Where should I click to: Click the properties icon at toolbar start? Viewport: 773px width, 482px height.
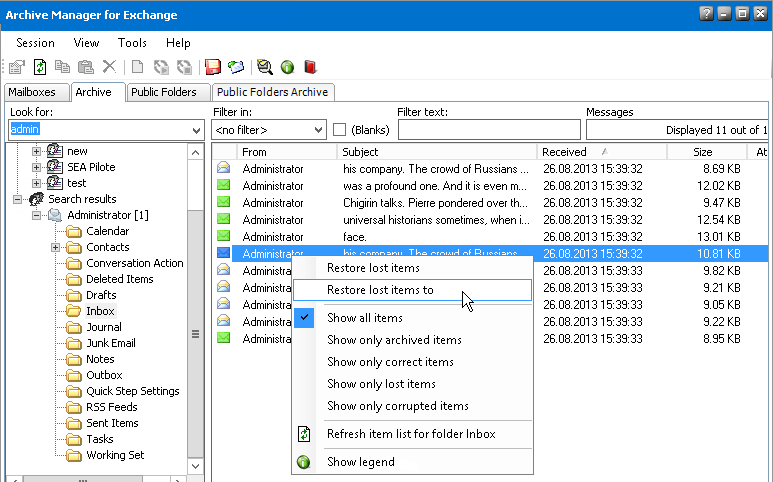(17, 67)
